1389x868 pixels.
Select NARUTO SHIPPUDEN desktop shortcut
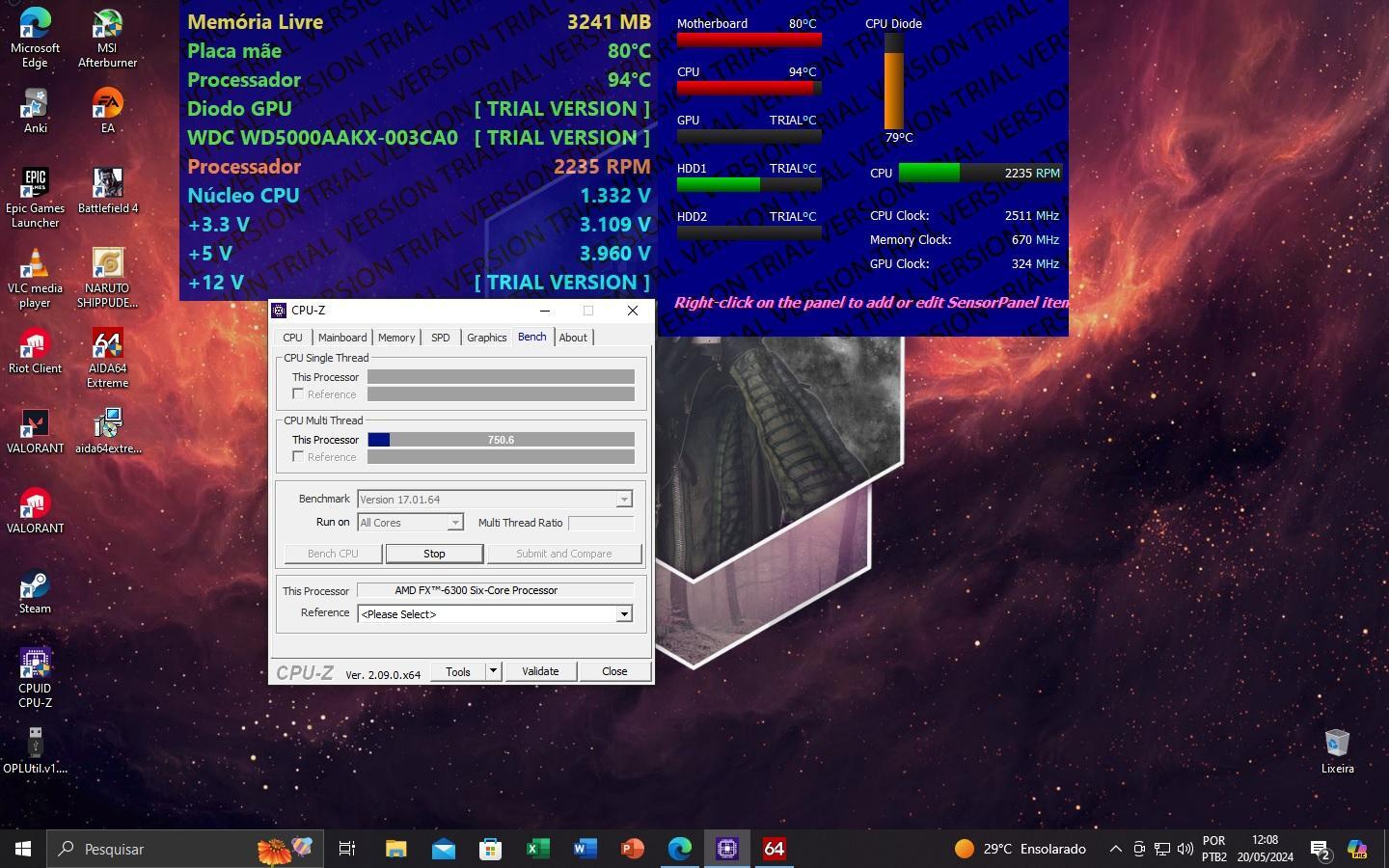tap(107, 278)
